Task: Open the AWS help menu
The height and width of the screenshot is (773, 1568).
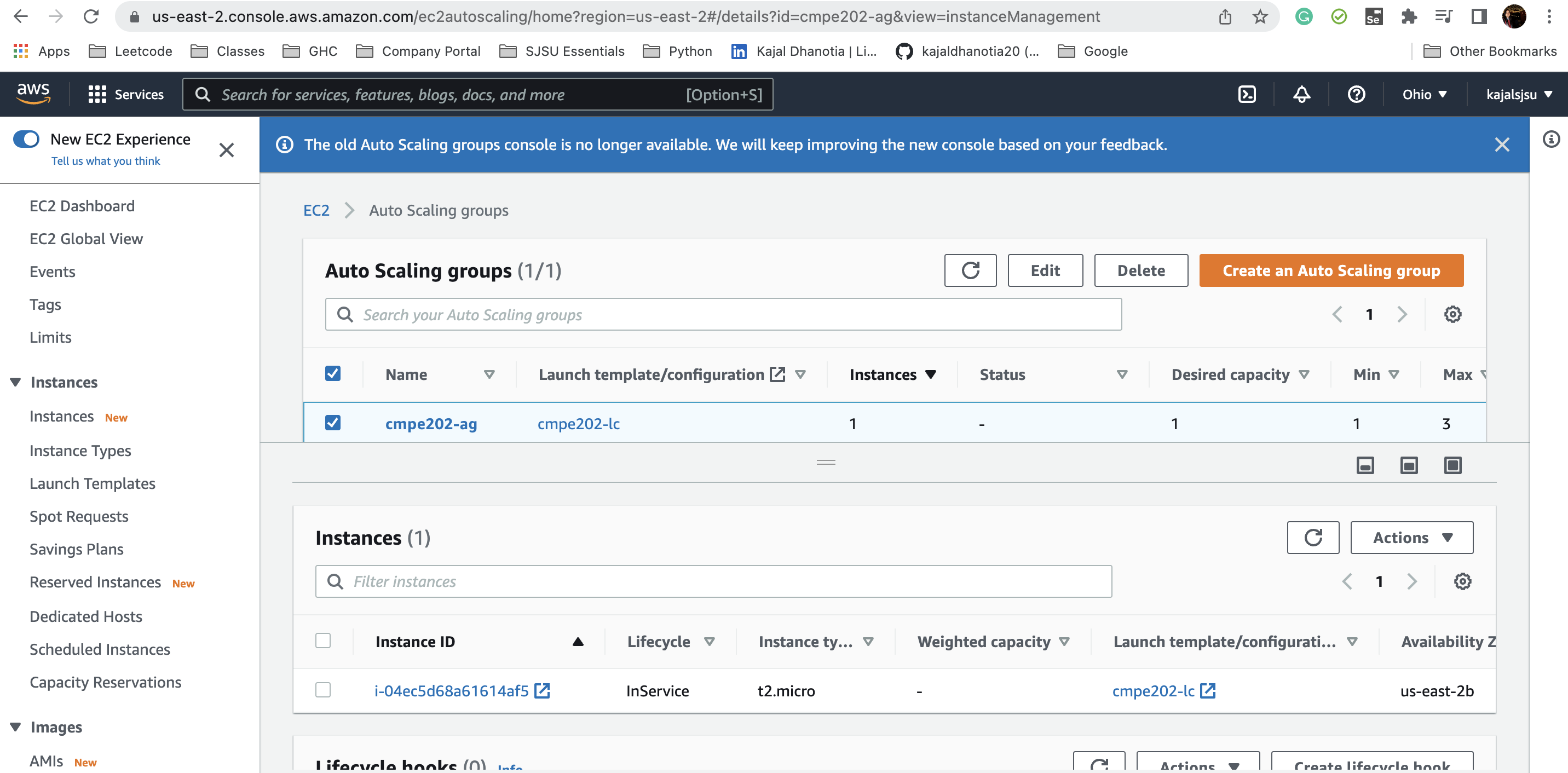Action: point(1356,94)
